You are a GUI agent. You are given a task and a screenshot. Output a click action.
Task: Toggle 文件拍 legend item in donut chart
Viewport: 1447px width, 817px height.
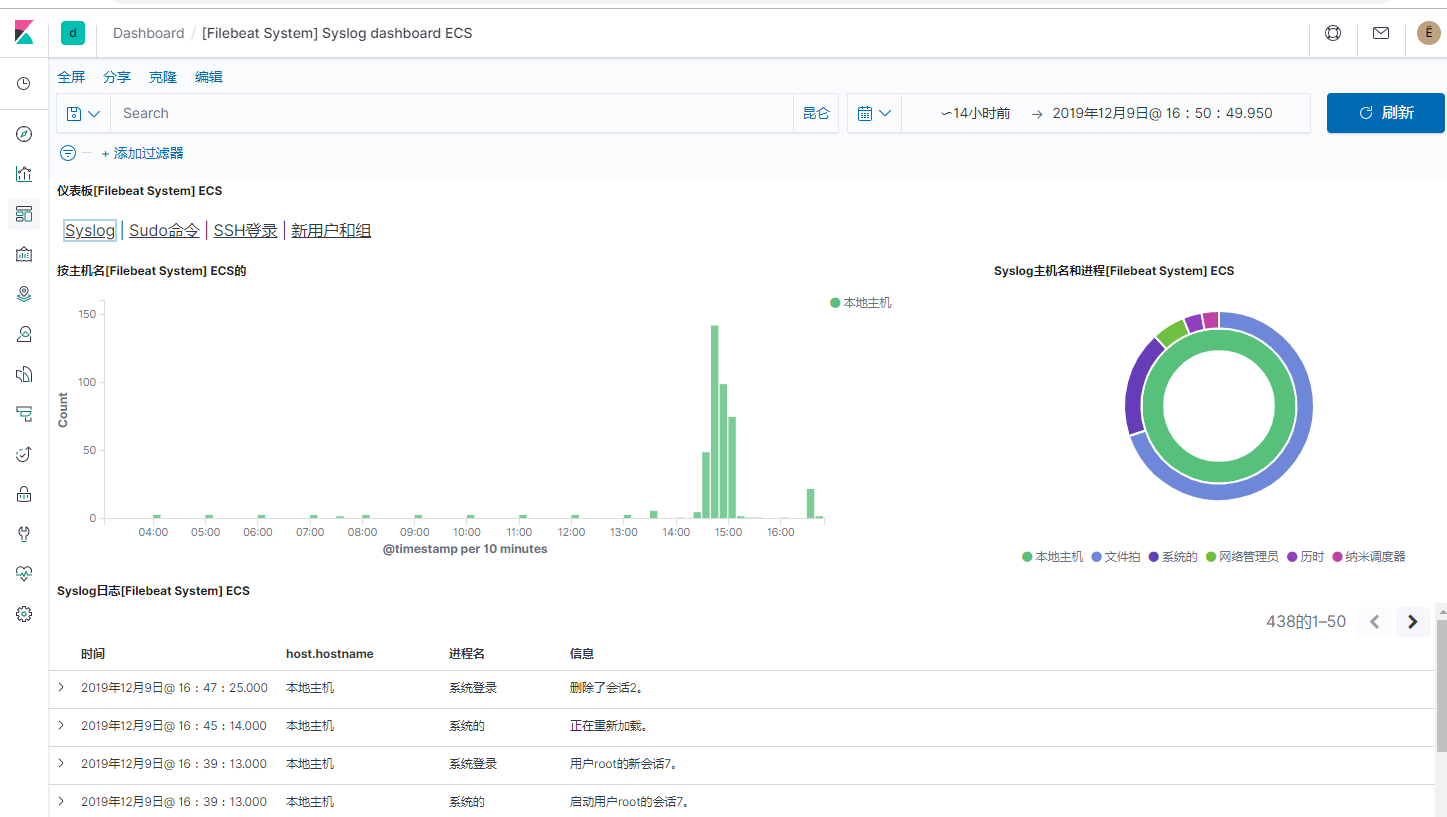(x=1115, y=557)
